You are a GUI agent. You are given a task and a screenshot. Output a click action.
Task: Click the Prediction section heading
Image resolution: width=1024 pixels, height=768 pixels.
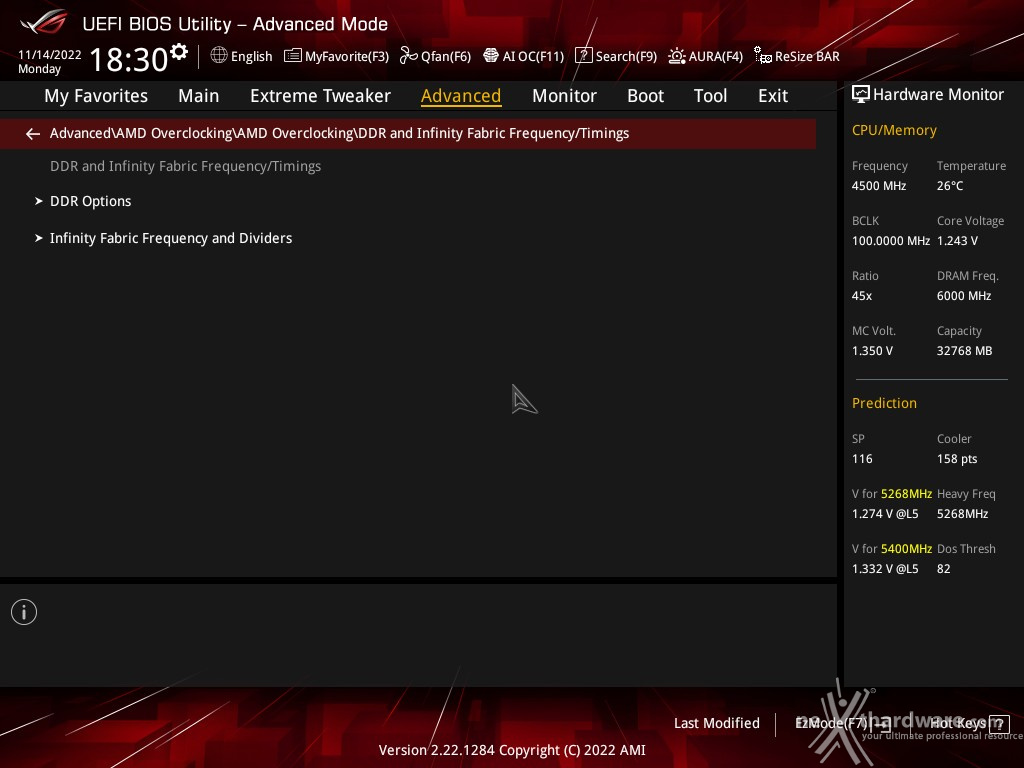(x=884, y=404)
